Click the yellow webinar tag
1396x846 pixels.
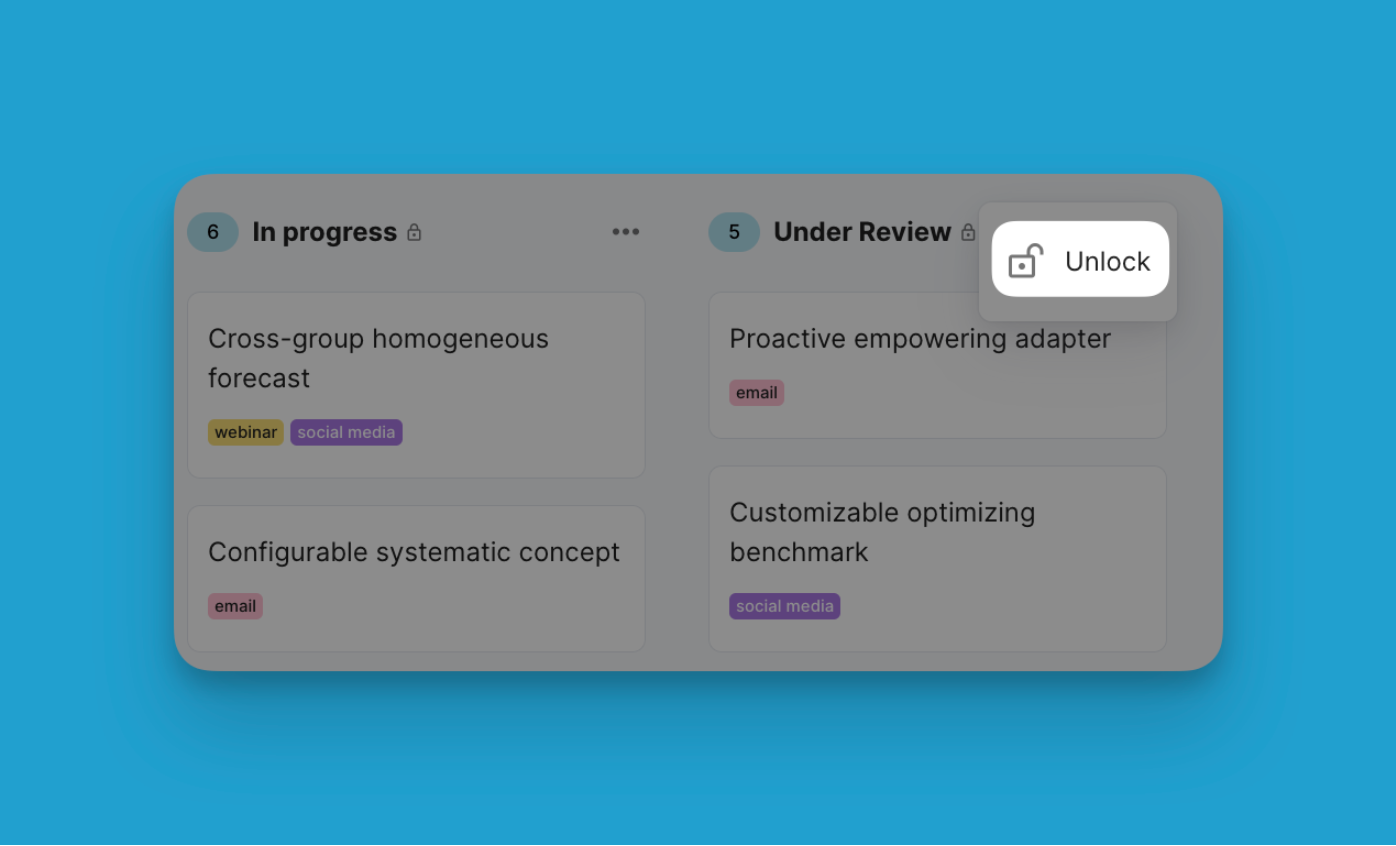click(x=246, y=433)
